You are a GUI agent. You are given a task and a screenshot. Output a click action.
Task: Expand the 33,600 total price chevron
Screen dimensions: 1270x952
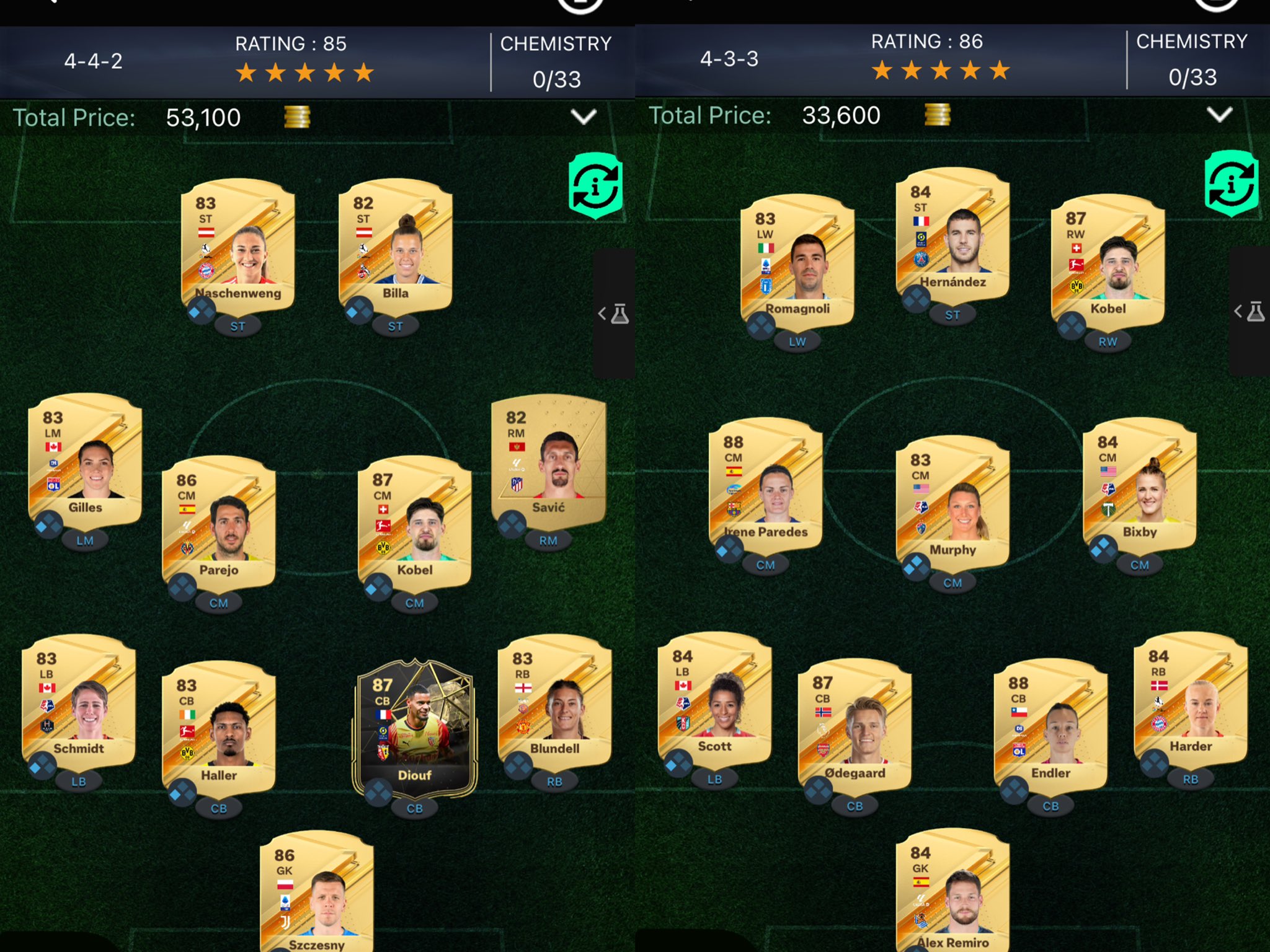point(1220,115)
